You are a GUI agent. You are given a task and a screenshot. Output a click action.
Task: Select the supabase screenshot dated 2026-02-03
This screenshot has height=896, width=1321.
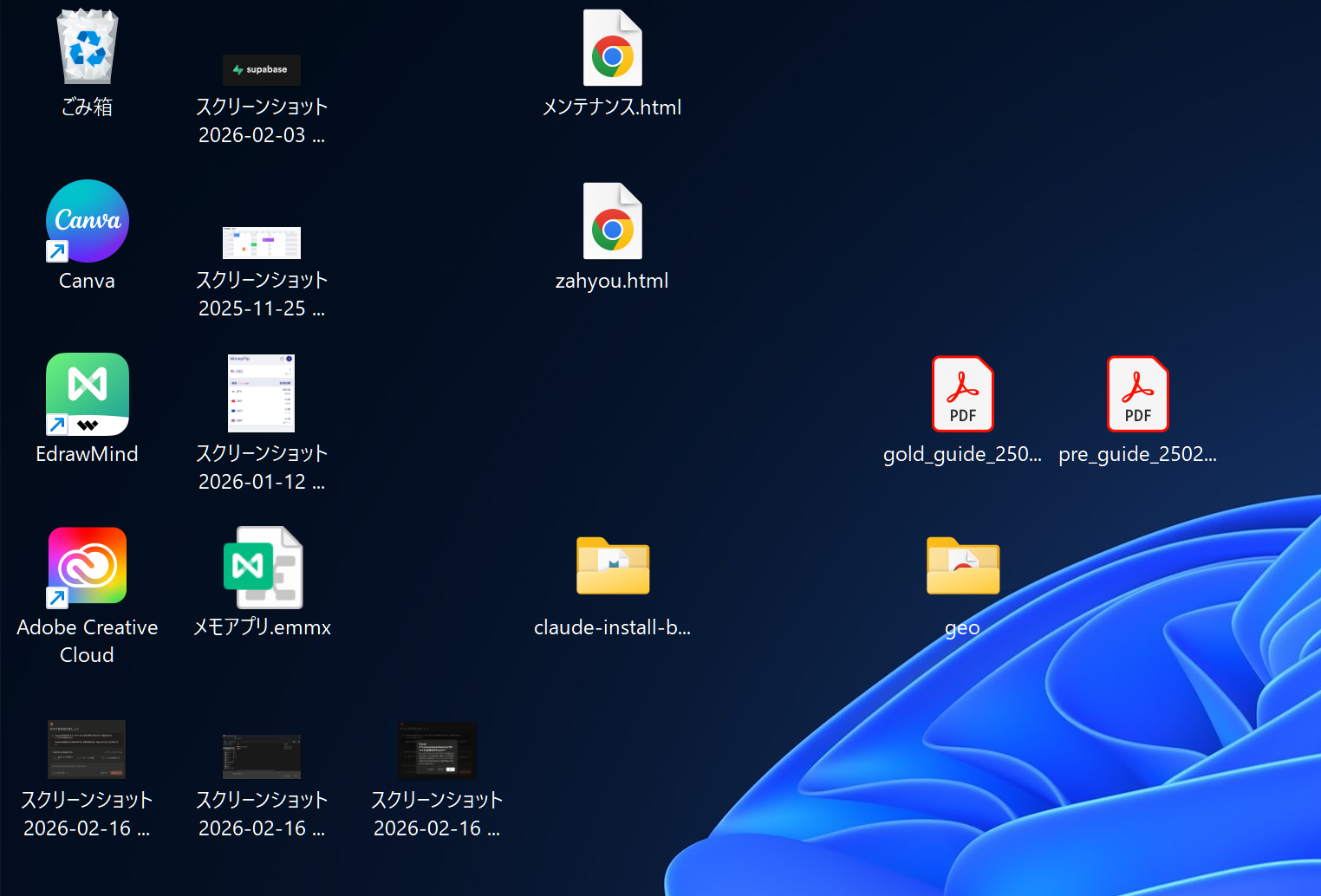262,70
